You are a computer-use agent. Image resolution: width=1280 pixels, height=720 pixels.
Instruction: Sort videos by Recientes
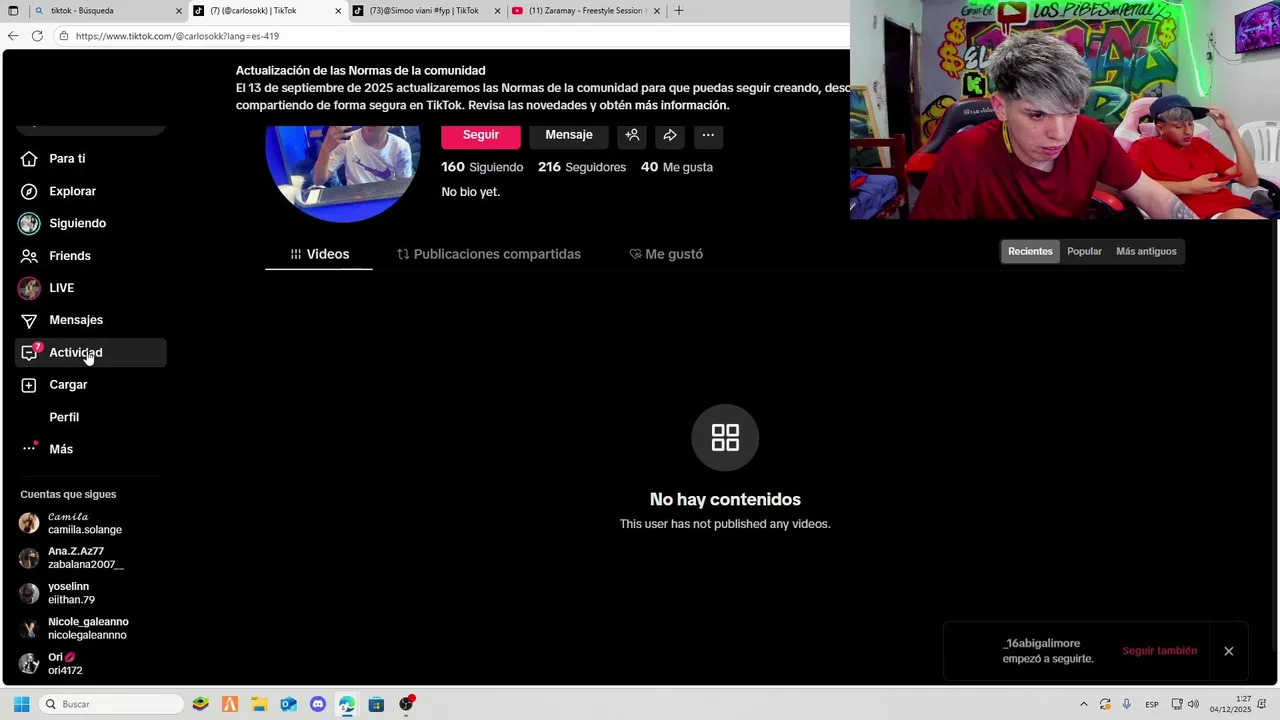(x=1030, y=251)
